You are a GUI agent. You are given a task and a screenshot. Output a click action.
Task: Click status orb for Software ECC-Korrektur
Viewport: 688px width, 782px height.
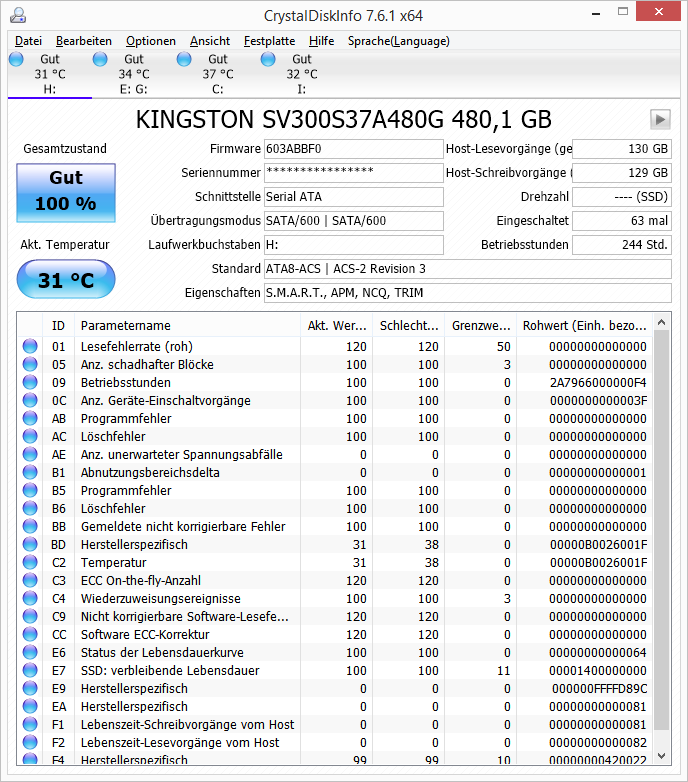click(30, 634)
